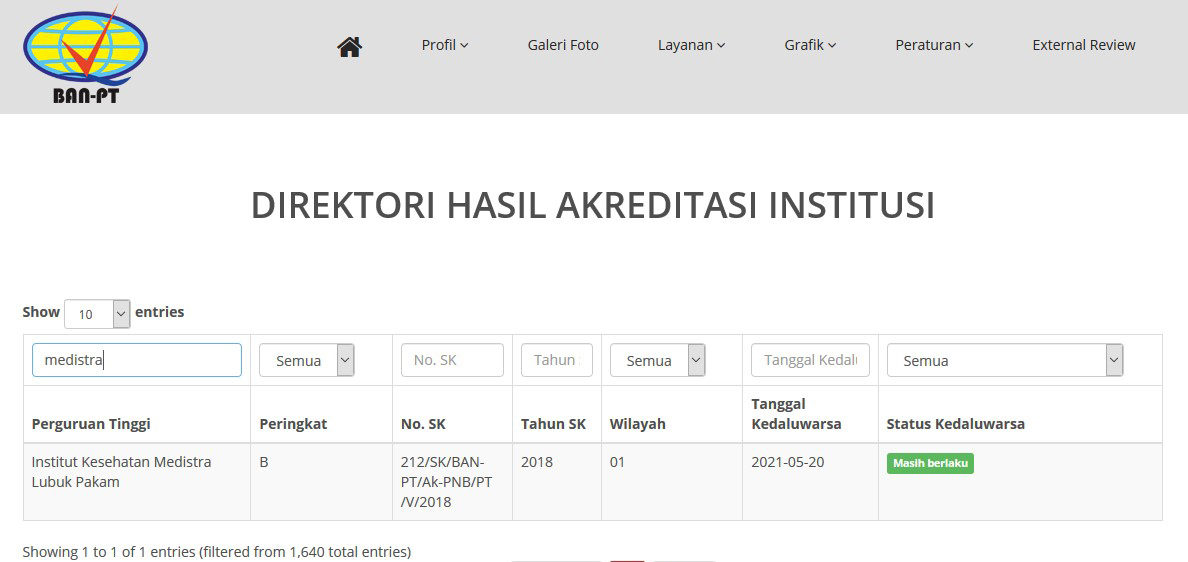Click the Tahun SK filter field
The height and width of the screenshot is (562, 1188).
557,360
